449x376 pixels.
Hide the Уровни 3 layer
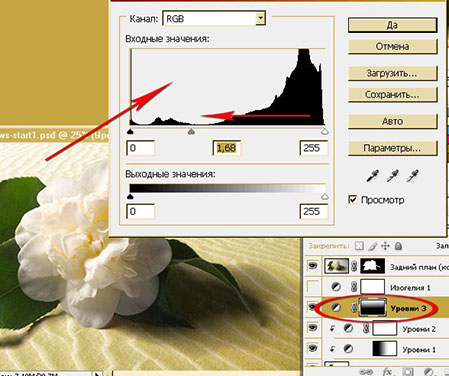(312, 307)
